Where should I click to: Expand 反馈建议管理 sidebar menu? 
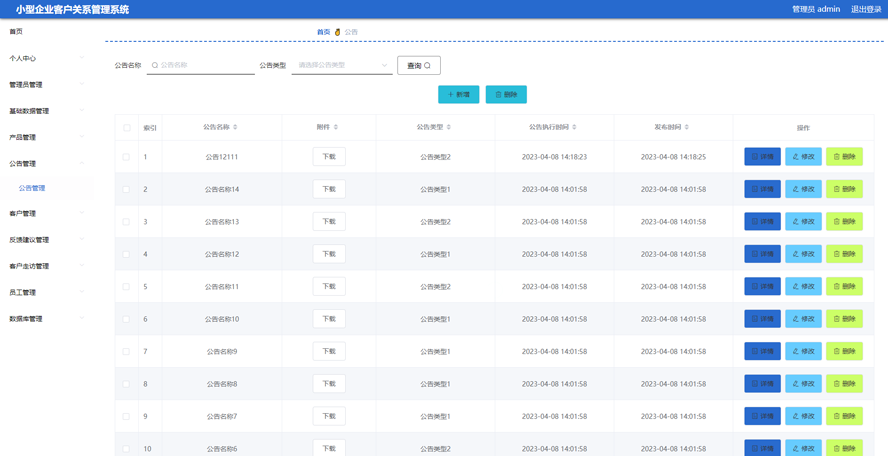46,240
